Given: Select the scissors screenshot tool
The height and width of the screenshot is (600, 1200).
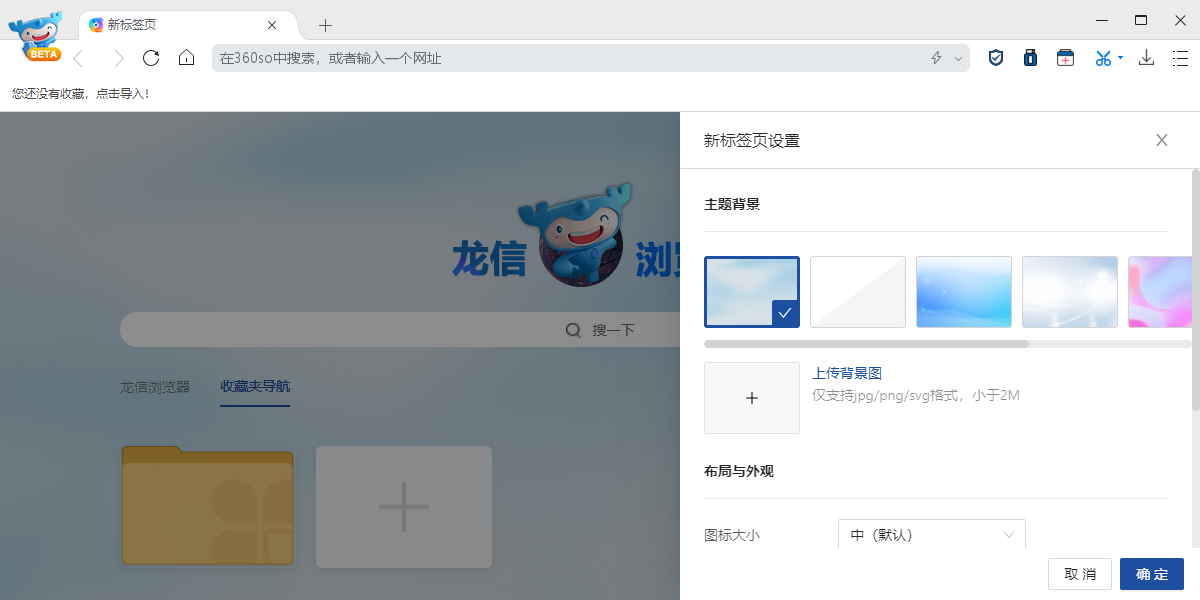Looking at the screenshot, I should coord(1100,58).
